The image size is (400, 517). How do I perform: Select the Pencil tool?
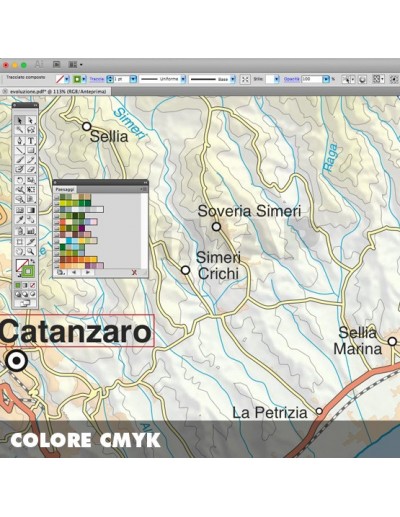coord(30,160)
